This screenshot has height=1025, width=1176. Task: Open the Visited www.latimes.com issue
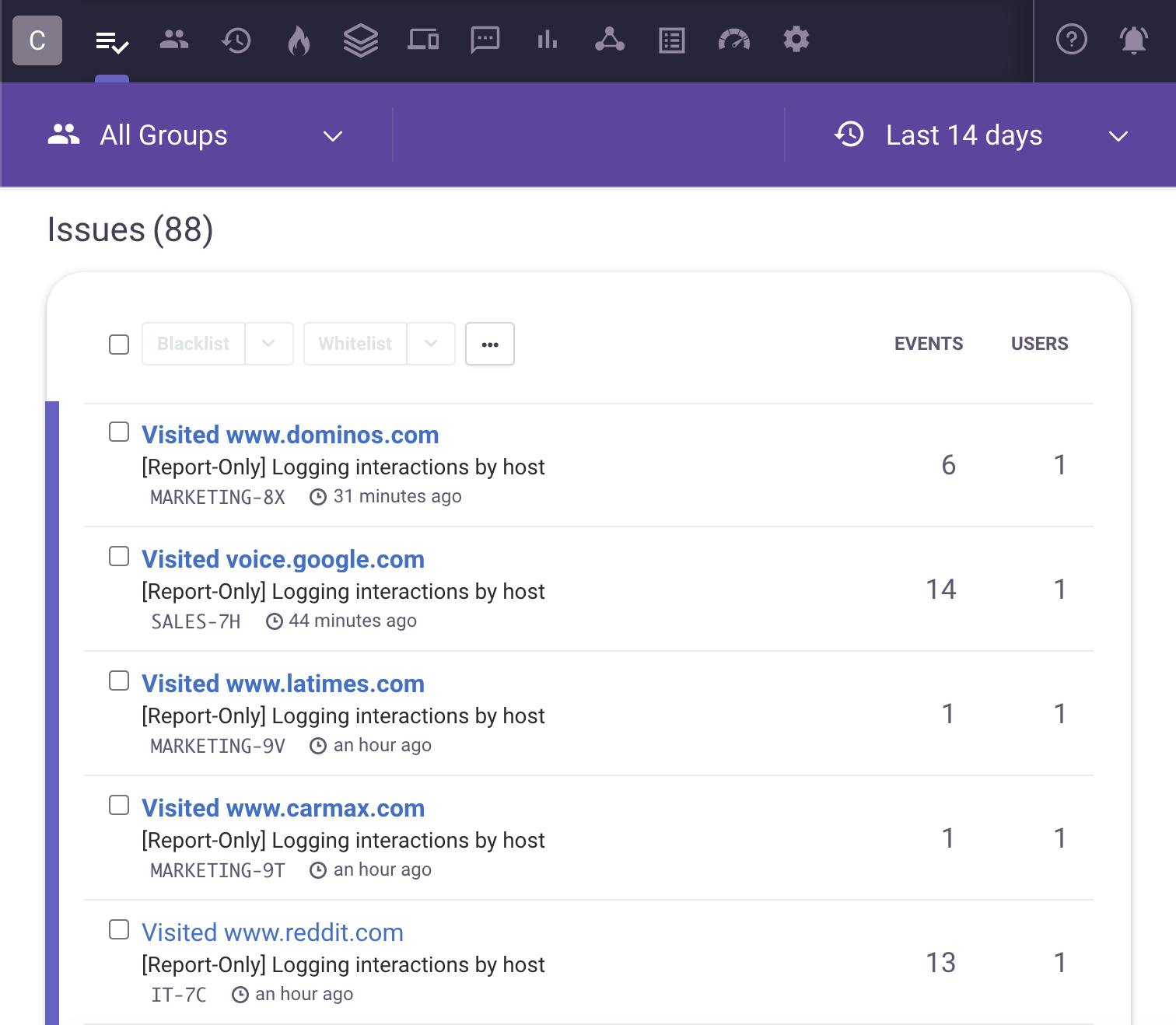point(283,684)
